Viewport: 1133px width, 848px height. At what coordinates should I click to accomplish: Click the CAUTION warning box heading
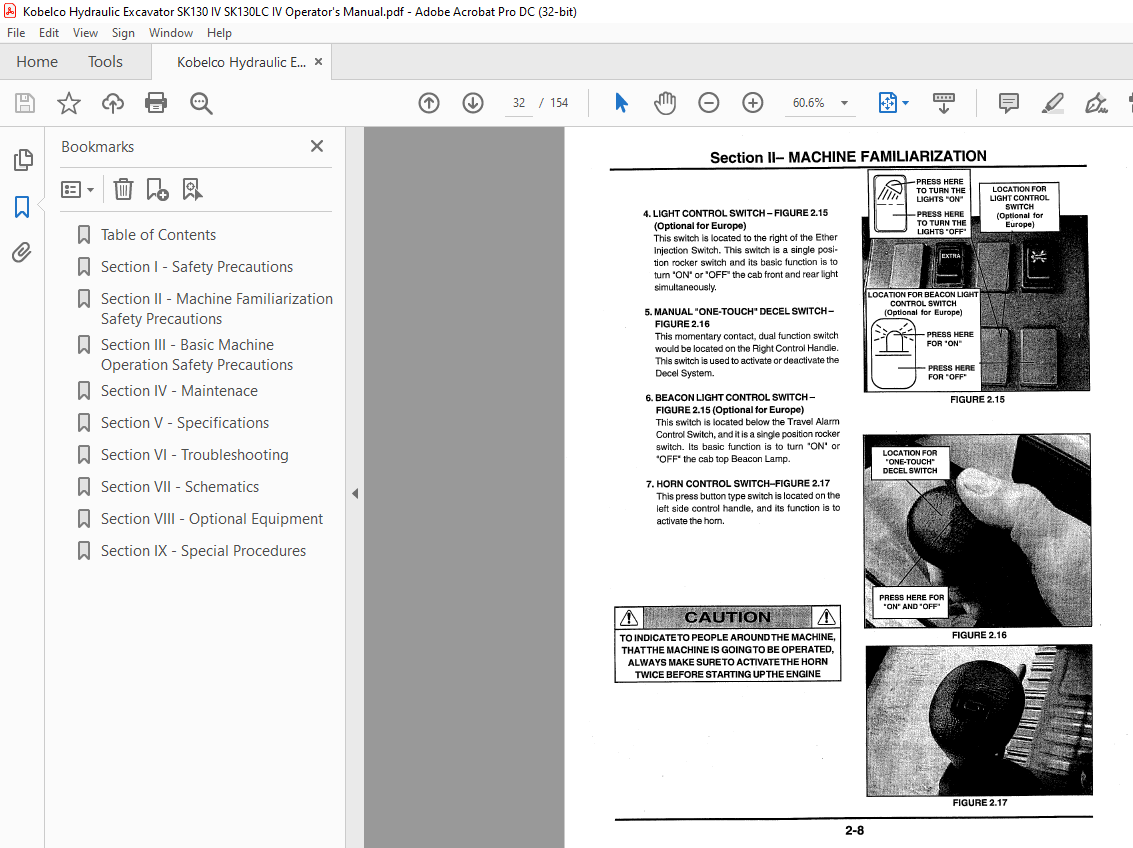tap(728, 618)
